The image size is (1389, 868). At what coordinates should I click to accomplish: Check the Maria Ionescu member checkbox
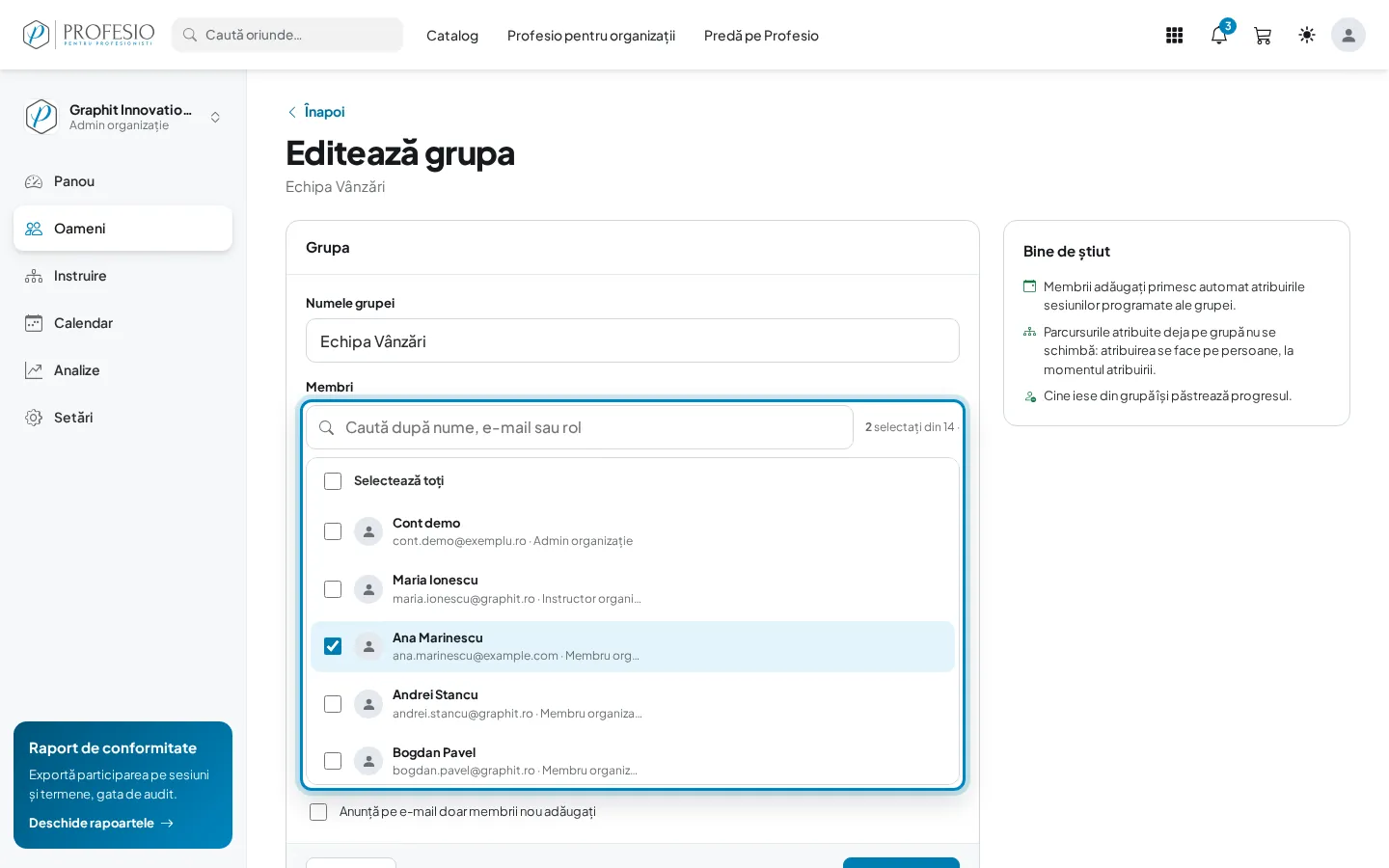click(x=333, y=589)
